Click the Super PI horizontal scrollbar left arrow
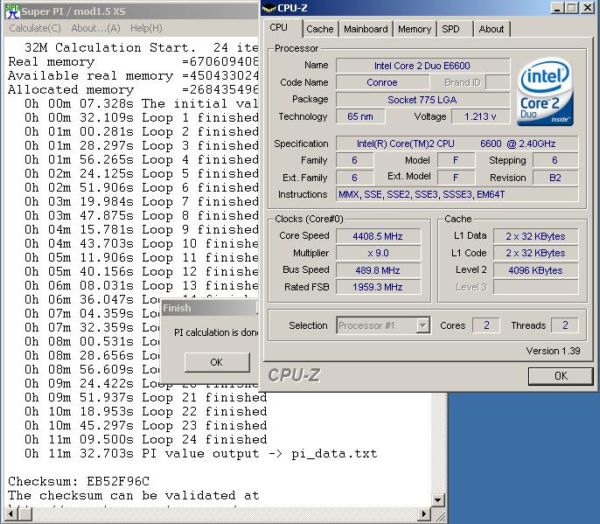The height and width of the screenshot is (524, 600). (10, 513)
